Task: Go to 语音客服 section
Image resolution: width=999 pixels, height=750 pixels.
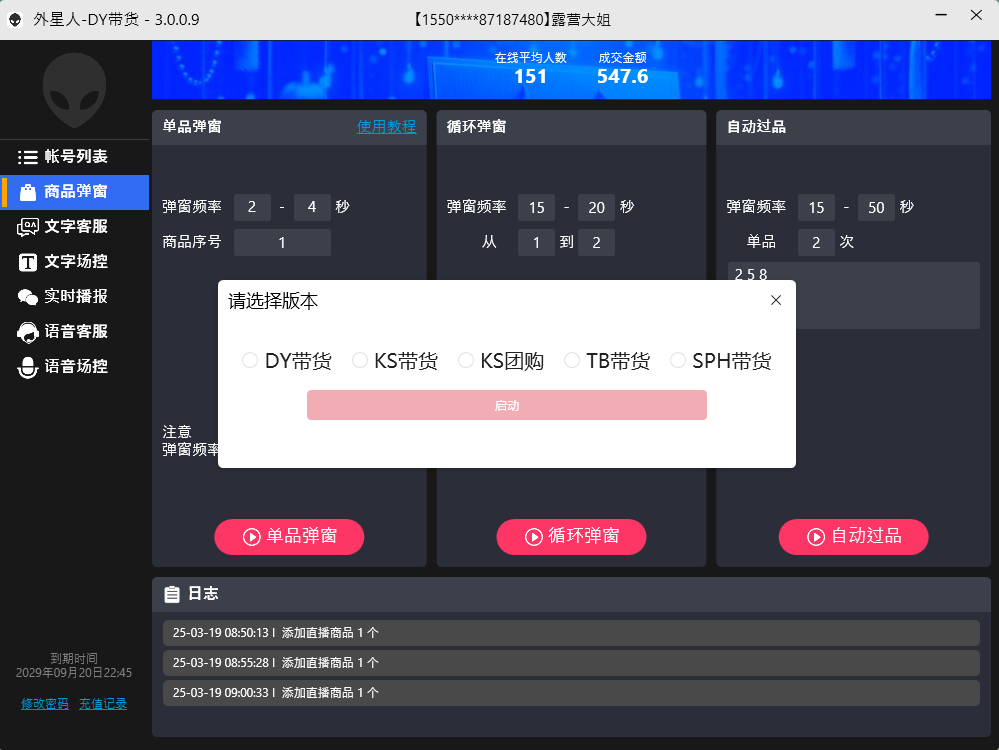Action: click(75, 332)
